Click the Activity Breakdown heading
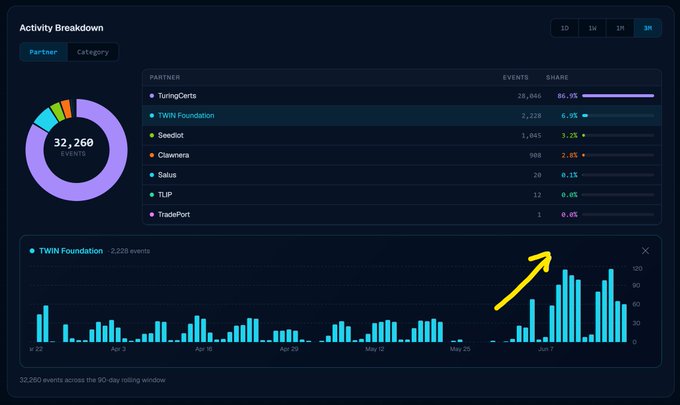 (61, 28)
